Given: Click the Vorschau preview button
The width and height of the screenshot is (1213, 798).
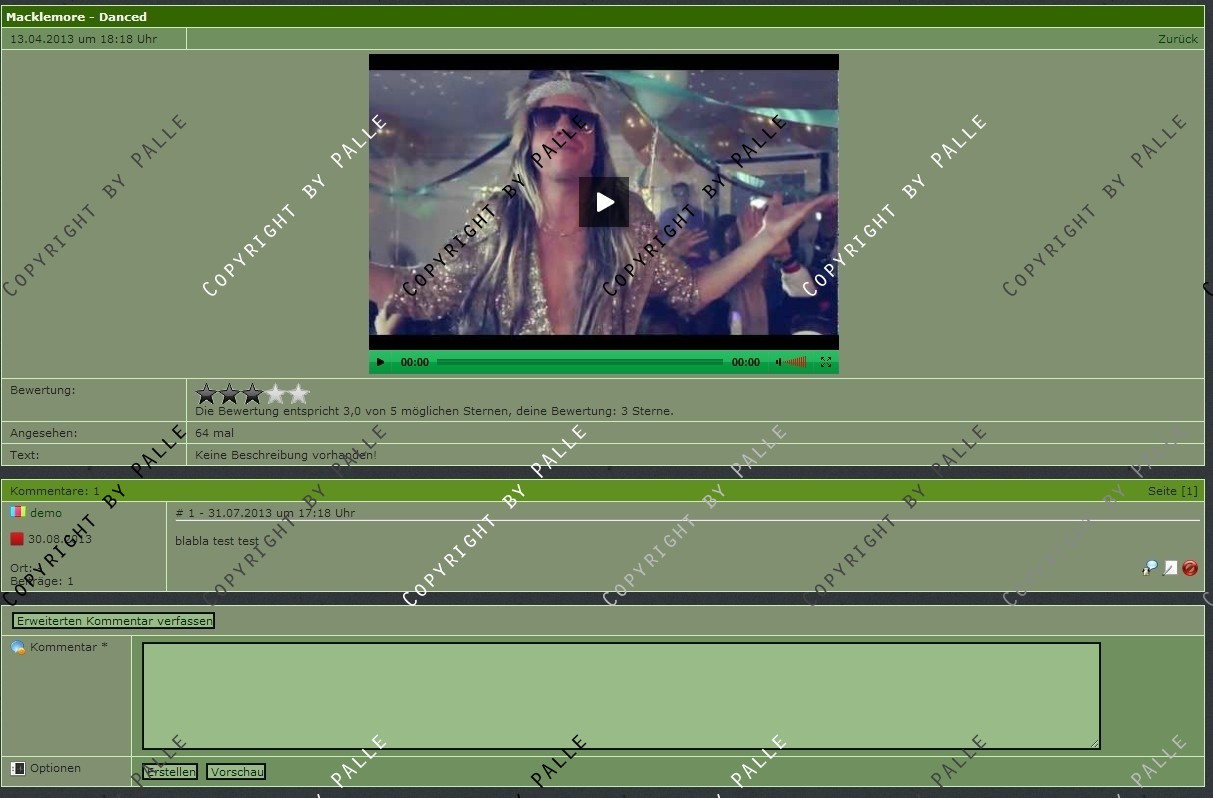Looking at the screenshot, I should click(236, 772).
